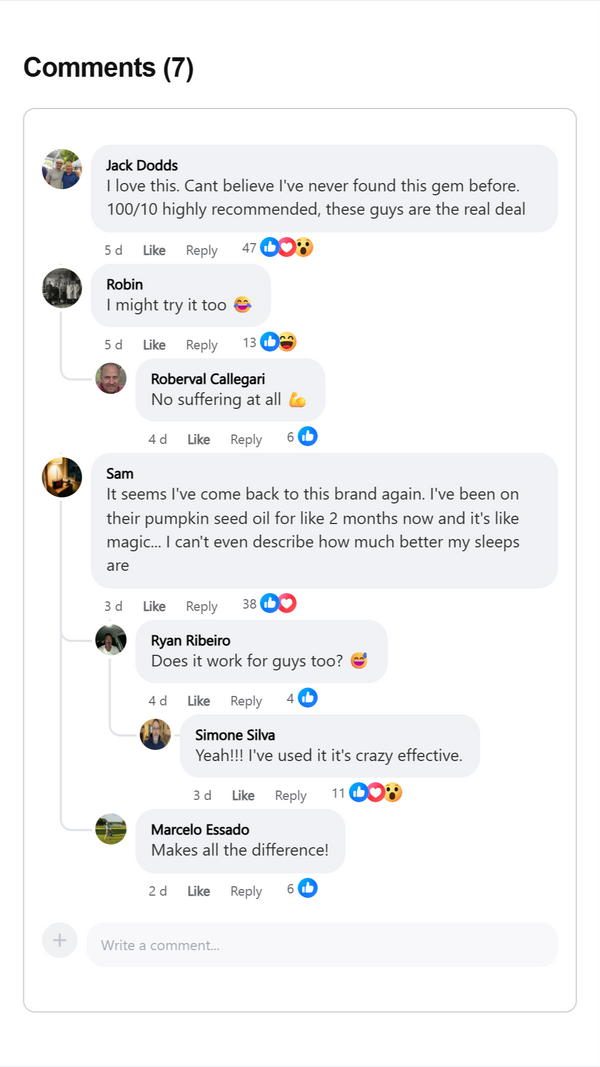Click the like reaction icon on Roberval Callegari's comment
The height and width of the screenshot is (1067, 600).
click(308, 436)
